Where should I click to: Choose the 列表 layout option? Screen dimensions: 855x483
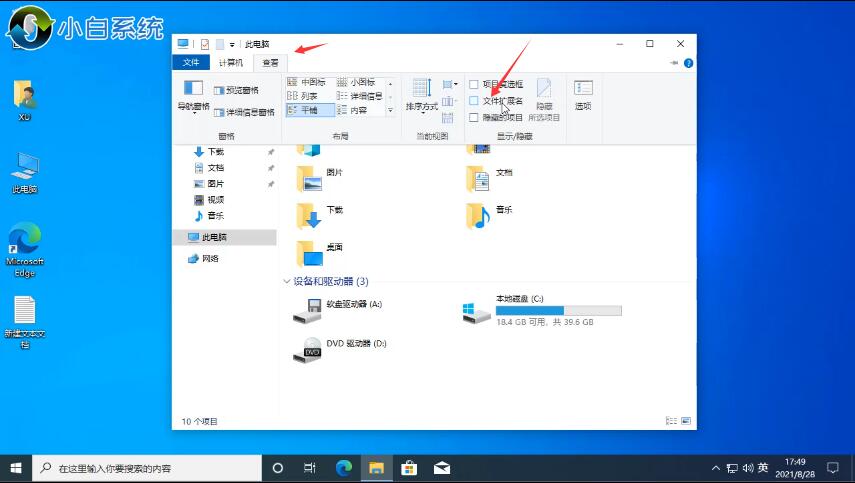click(x=303, y=96)
